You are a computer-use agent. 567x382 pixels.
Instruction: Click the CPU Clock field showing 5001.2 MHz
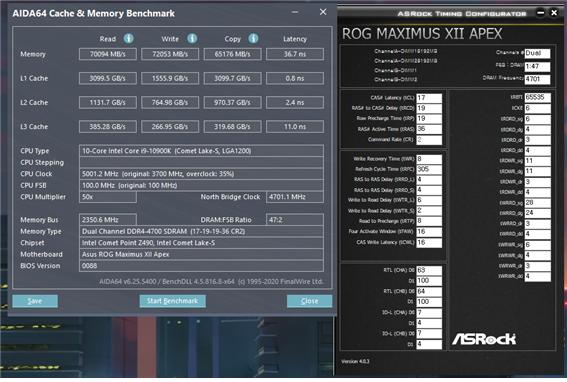click(201, 174)
